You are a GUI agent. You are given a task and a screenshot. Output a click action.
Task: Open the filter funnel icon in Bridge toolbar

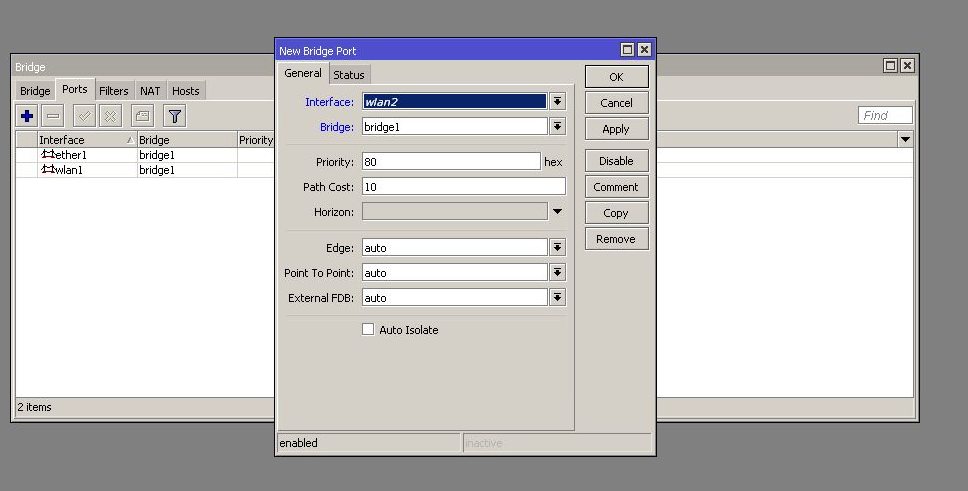175,115
